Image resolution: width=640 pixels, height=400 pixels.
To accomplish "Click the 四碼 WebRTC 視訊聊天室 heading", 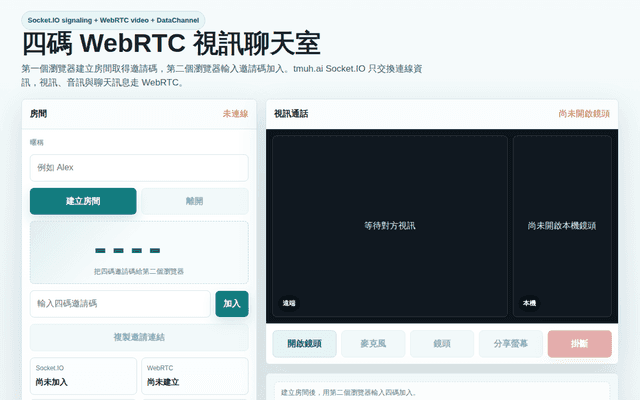I will [171, 44].
